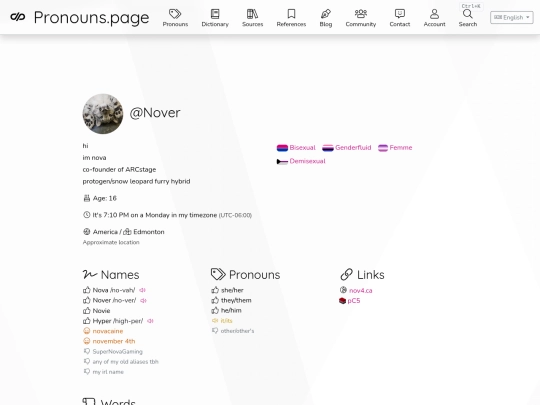
Task: Open the Pronouns nav menu
Action: tap(175, 18)
